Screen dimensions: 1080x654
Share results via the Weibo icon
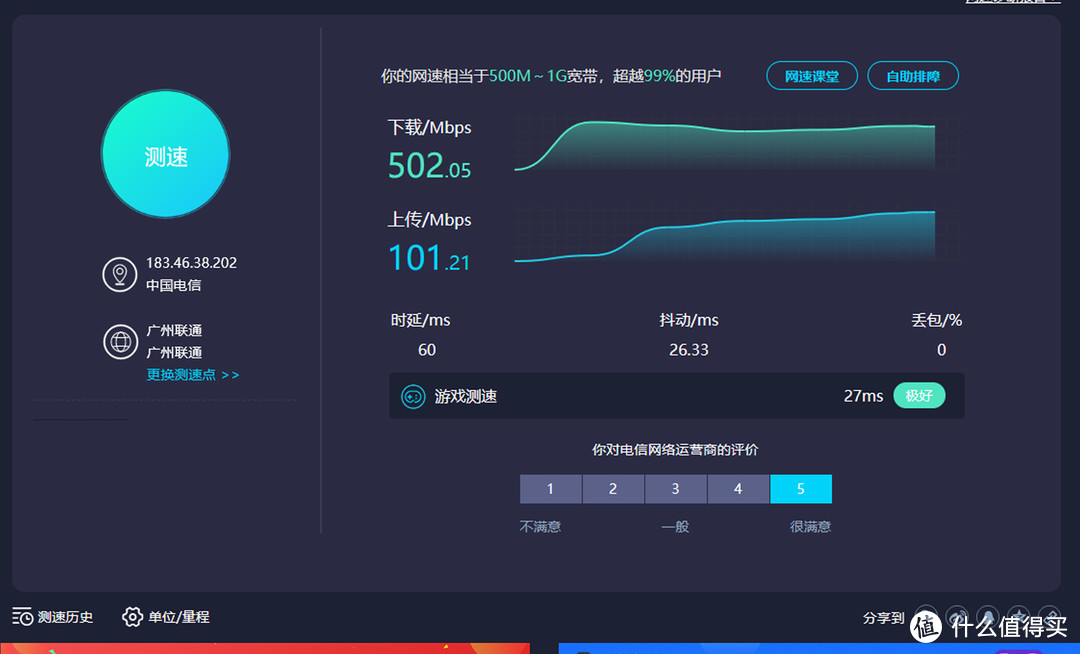click(x=956, y=617)
